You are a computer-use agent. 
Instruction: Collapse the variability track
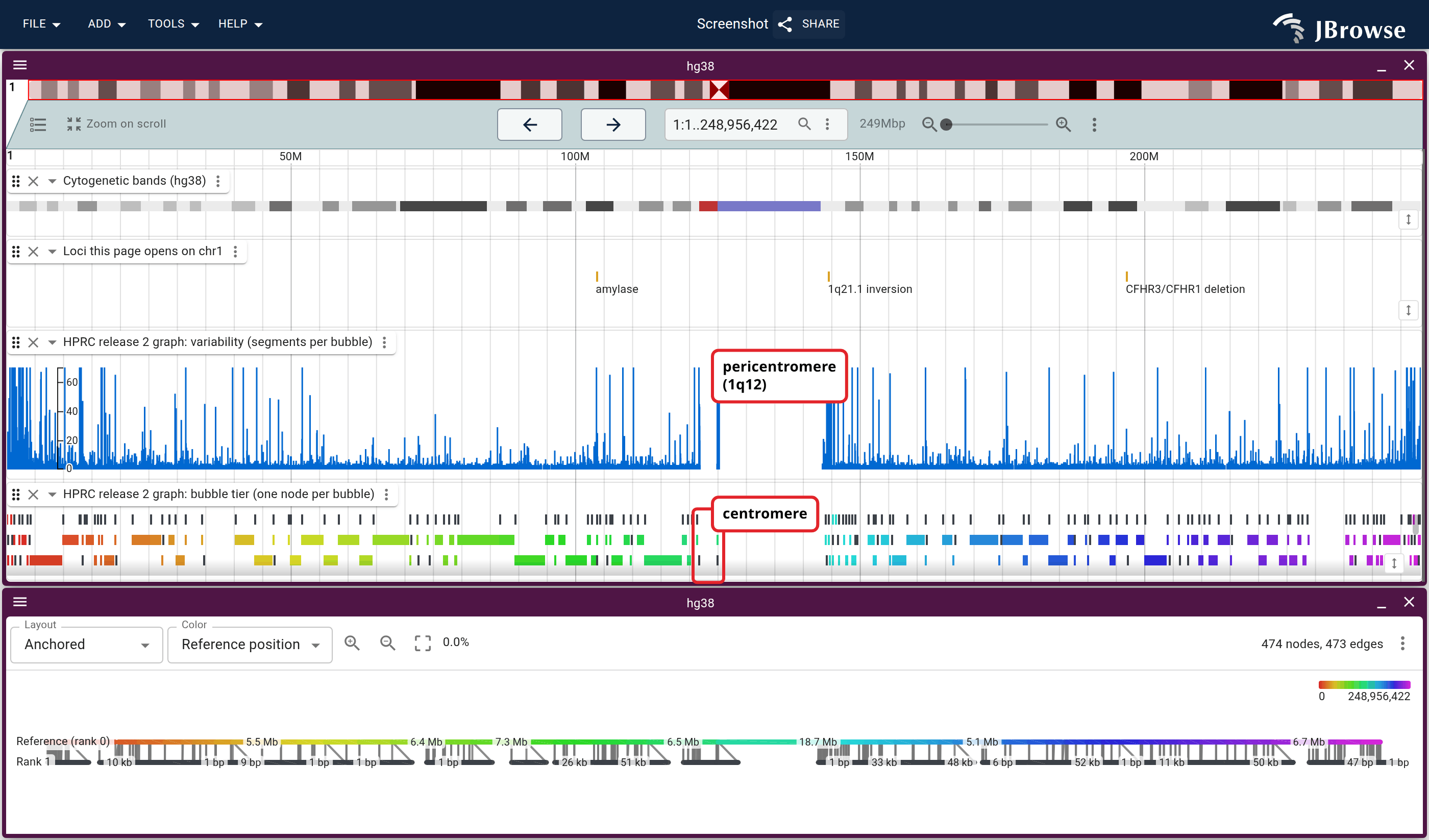pyautogui.click(x=52, y=342)
